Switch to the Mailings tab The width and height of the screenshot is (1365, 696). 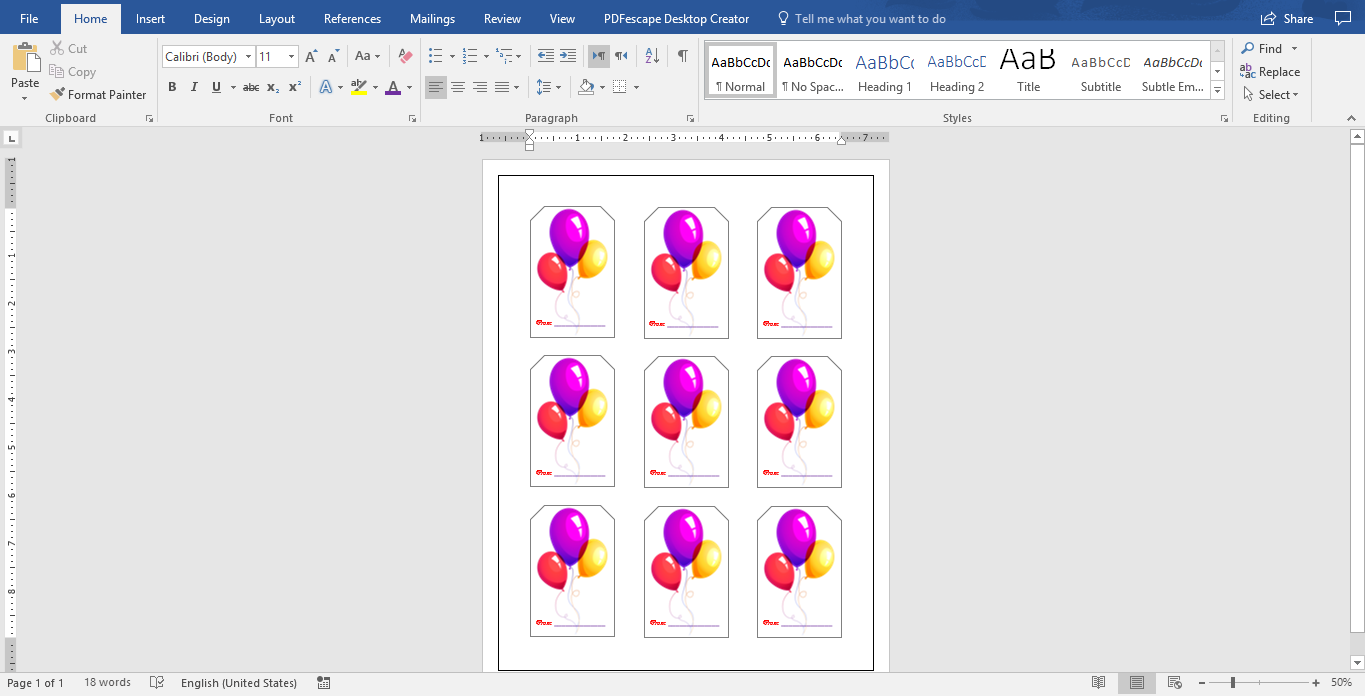432,18
